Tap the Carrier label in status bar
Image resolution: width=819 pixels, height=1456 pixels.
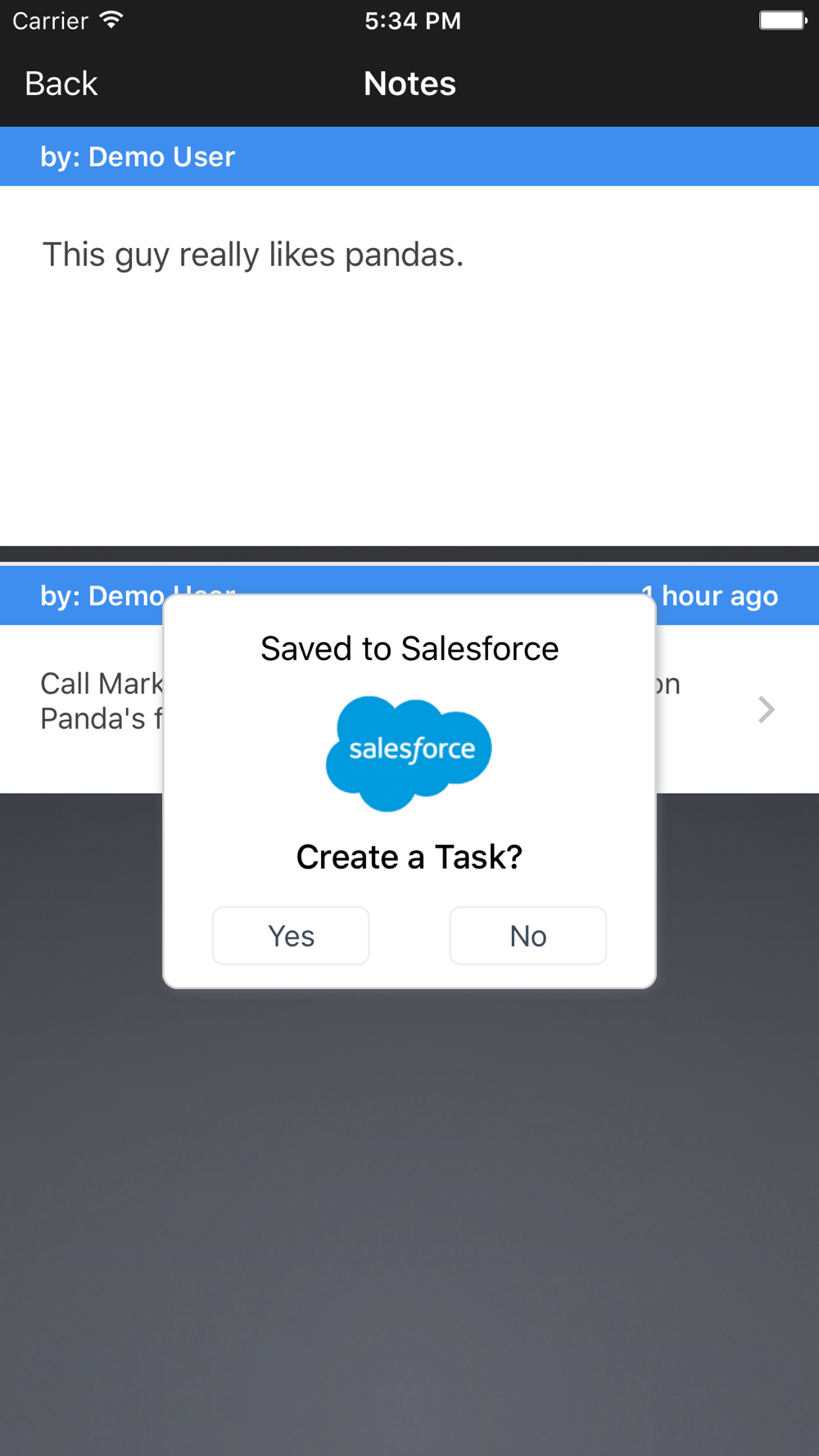tap(50, 20)
